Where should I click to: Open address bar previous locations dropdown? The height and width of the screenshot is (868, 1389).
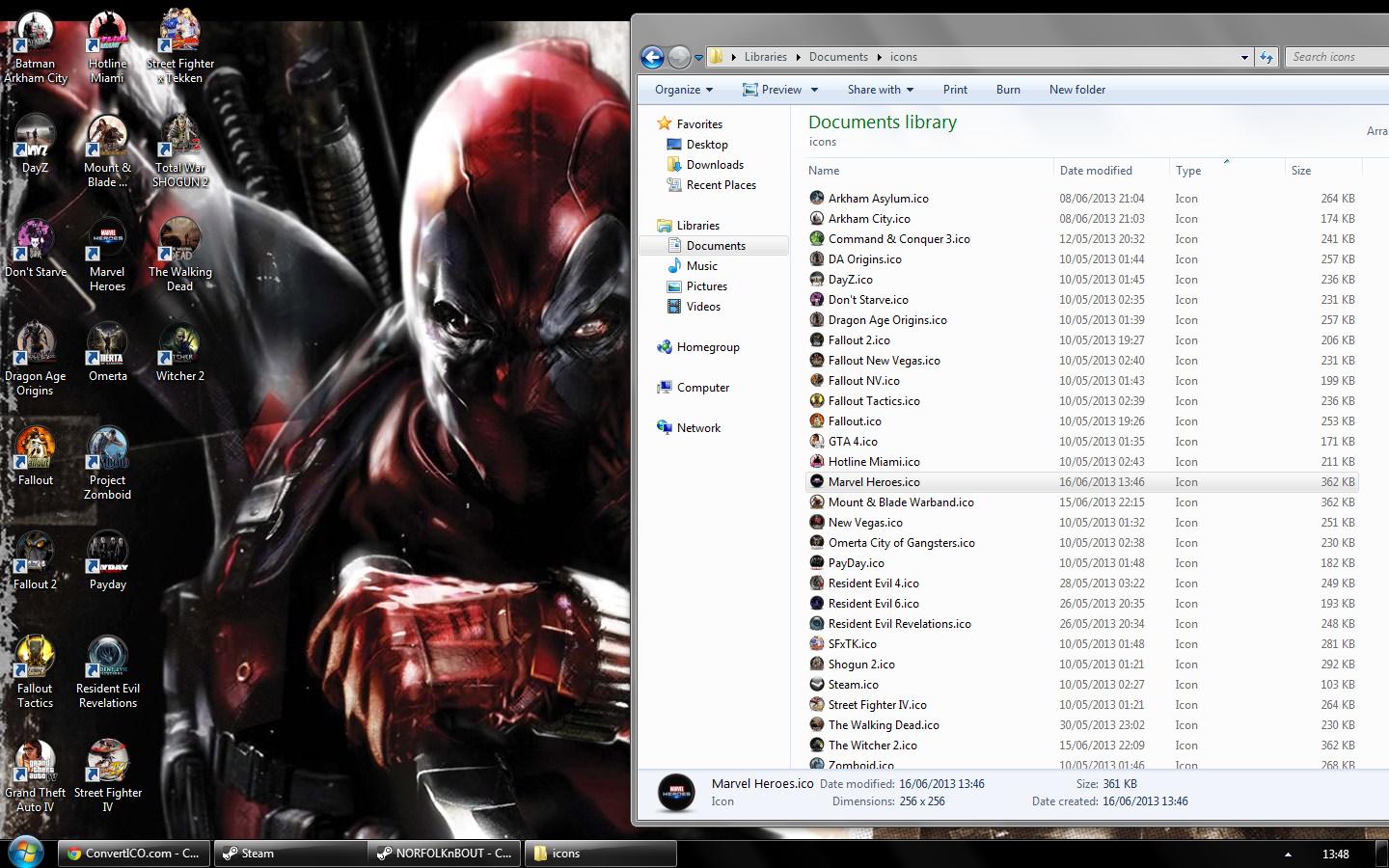coord(1244,57)
